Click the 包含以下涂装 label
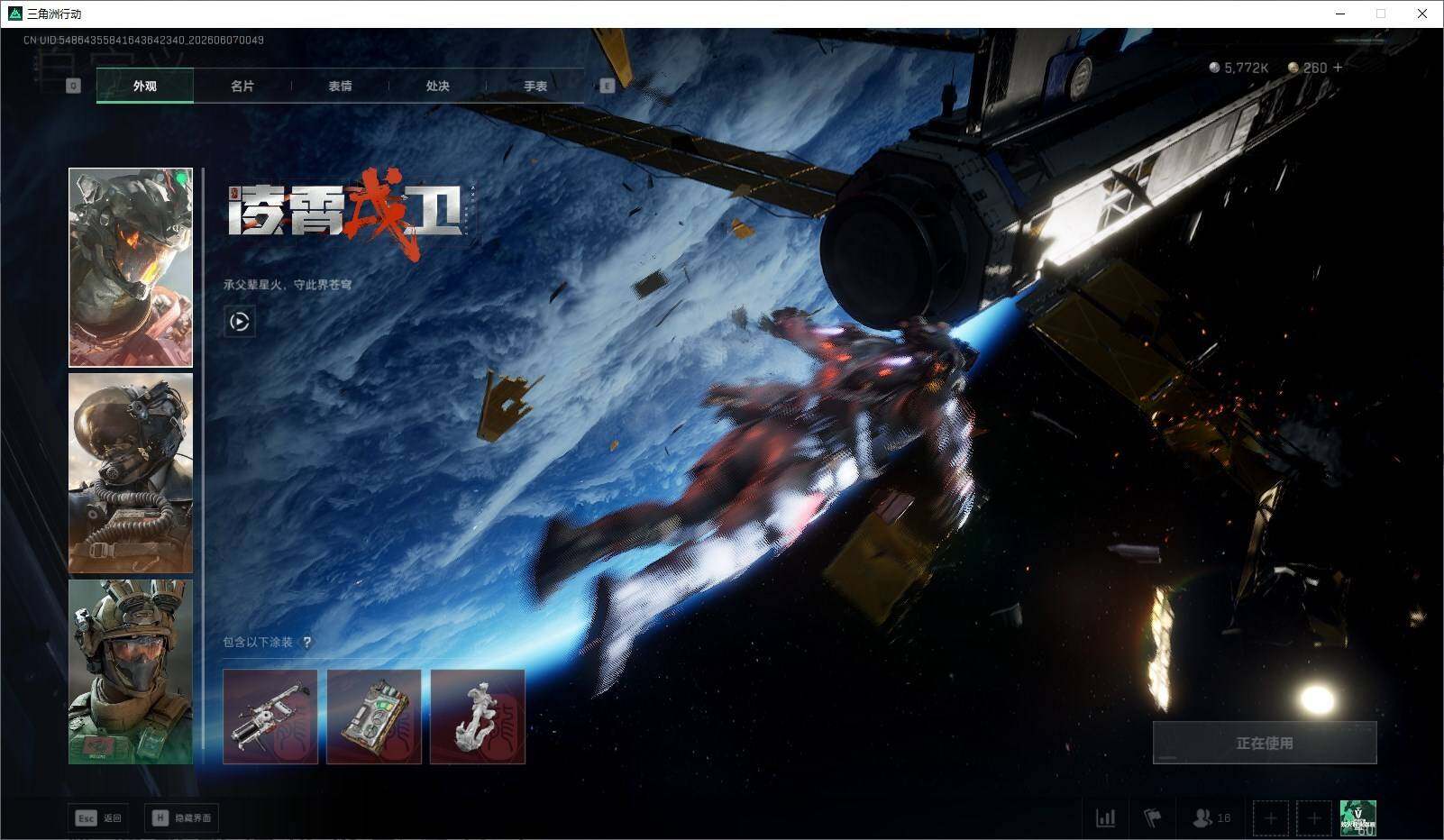The width and height of the screenshot is (1444, 840). [x=258, y=642]
